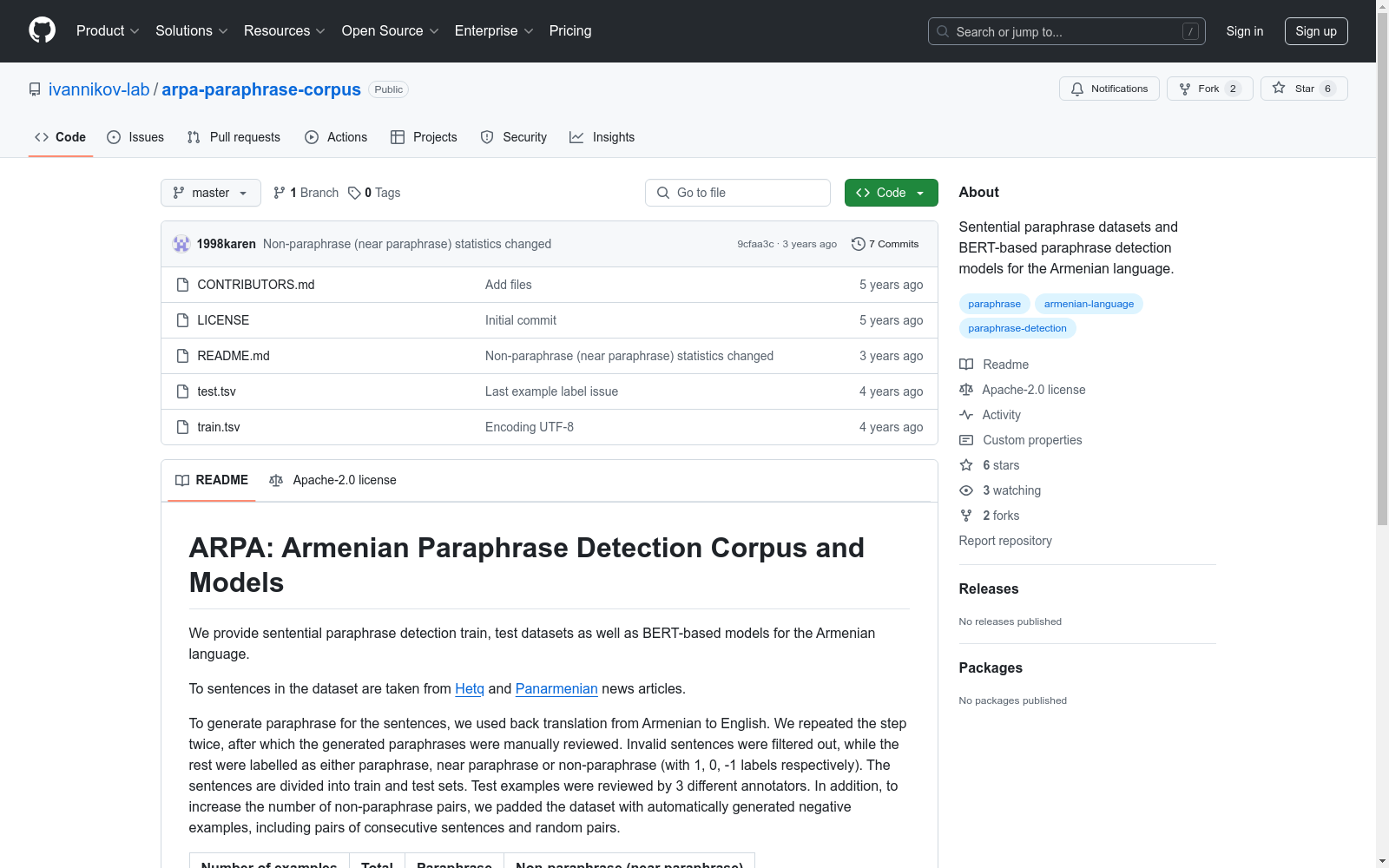The image size is (1389, 868).
Task: Switch to the Actions tab
Action: coord(336,137)
